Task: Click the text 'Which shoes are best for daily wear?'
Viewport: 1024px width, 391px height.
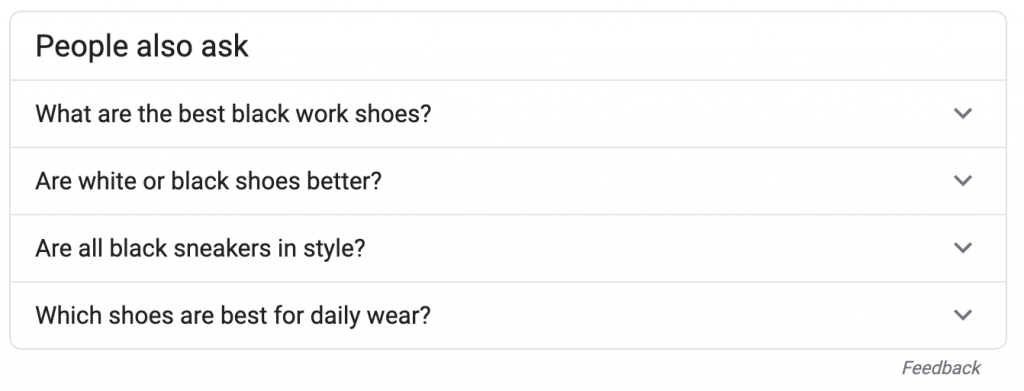Action: point(233,315)
